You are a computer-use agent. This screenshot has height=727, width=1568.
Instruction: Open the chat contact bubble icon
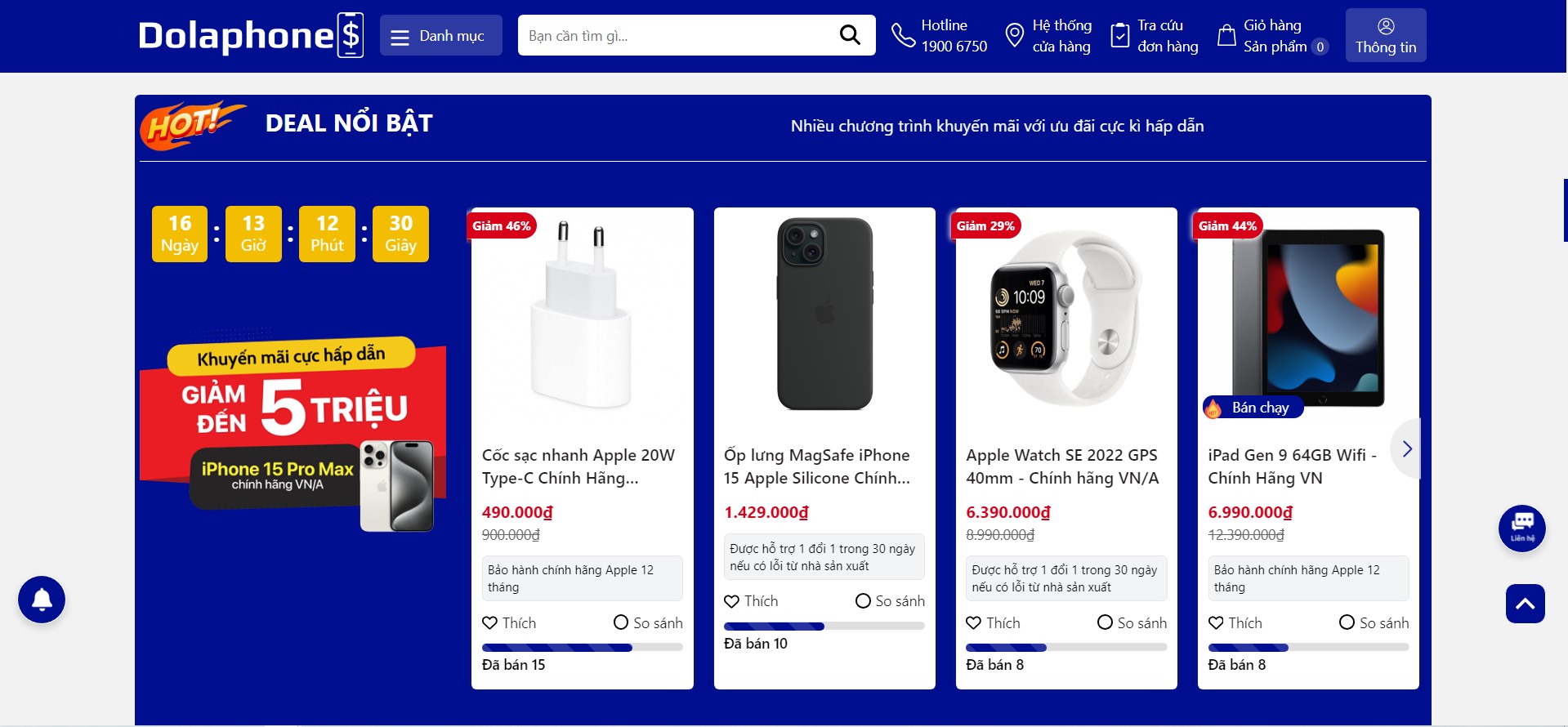[x=1521, y=528]
